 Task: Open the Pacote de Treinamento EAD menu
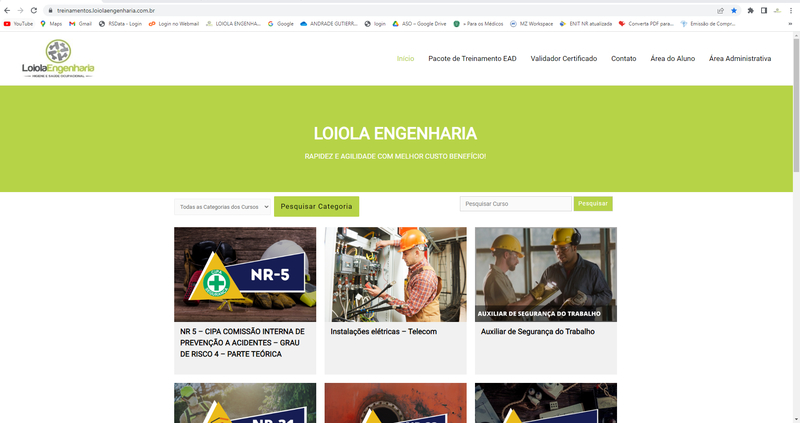tap(472, 59)
